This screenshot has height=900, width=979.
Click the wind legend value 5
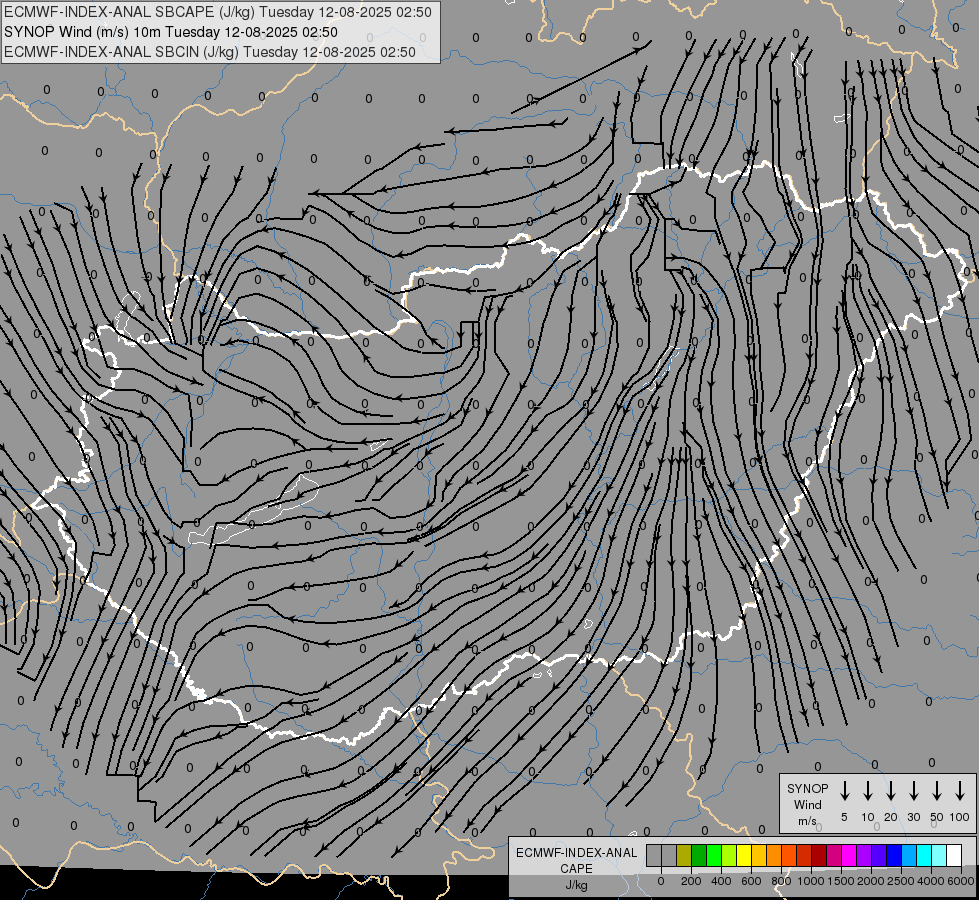[x=844, y=817]
